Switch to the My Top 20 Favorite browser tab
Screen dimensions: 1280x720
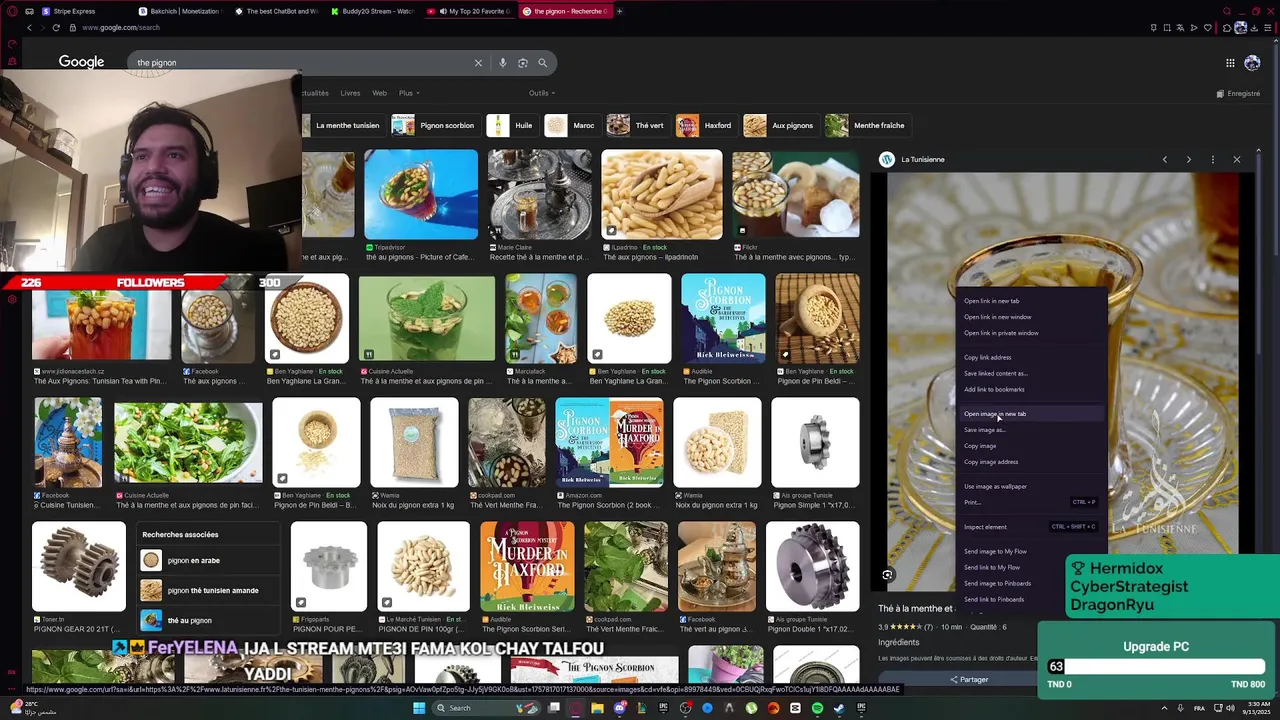[470, 11]
